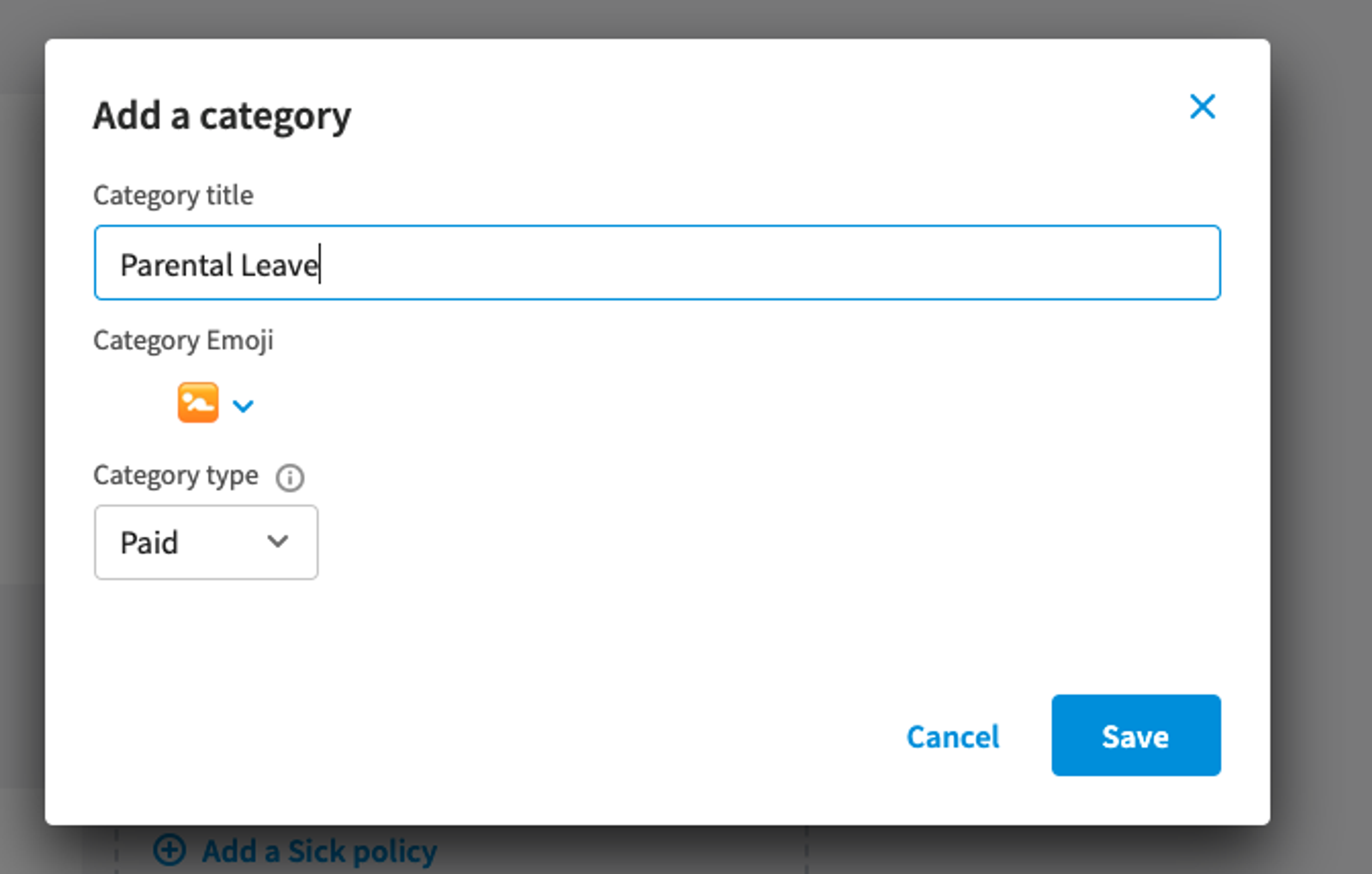Cancel adding the category
The image size is (1372, 874).
[953, 737]
